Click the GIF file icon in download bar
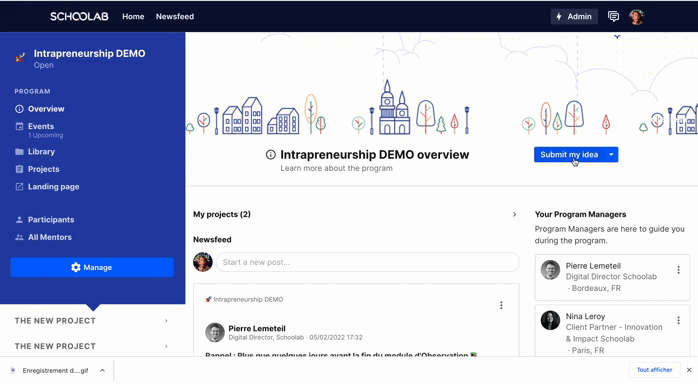This screenshot has height=384, width=698. pos(13,370)
